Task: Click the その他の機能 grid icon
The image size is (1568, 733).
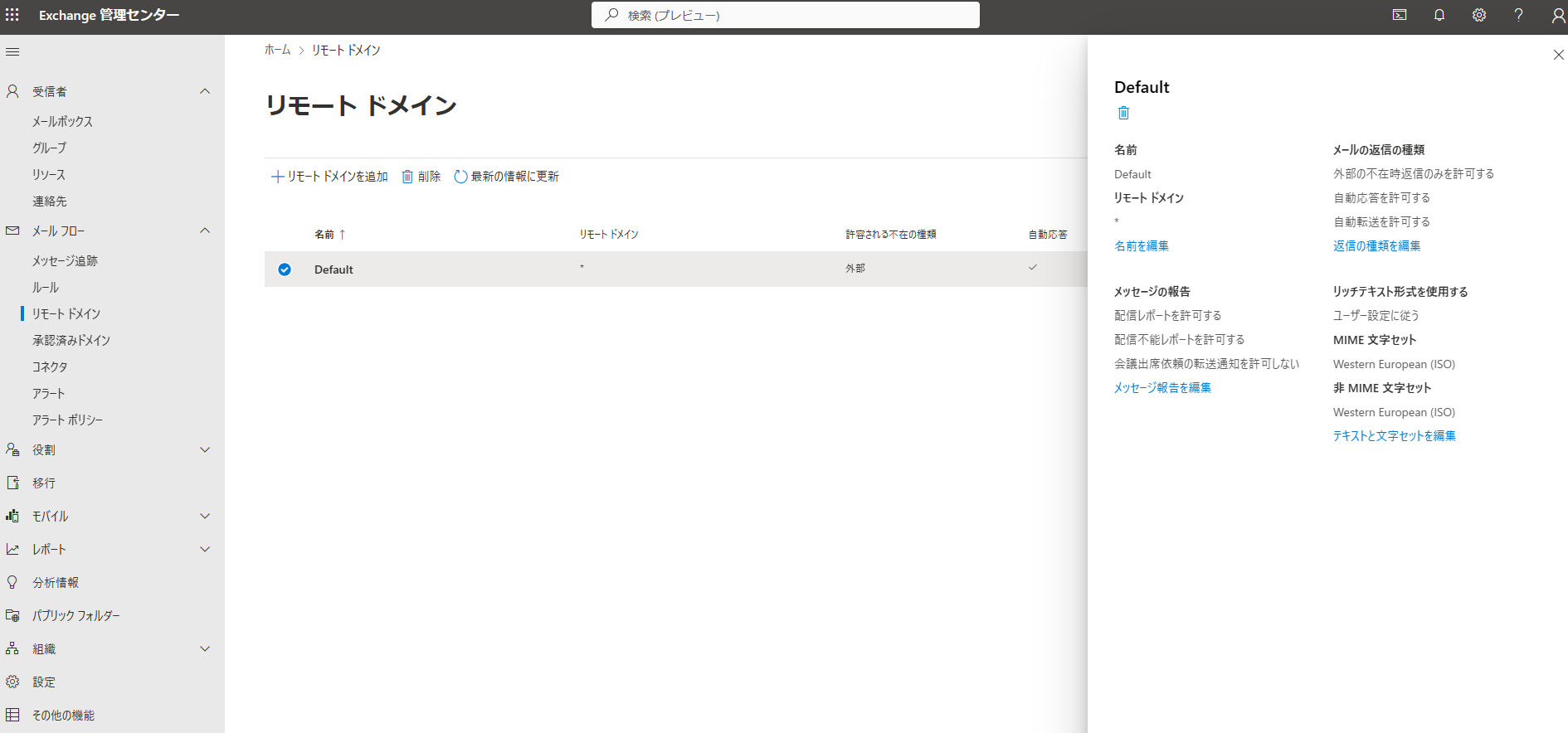Action: tap(12, 715)
